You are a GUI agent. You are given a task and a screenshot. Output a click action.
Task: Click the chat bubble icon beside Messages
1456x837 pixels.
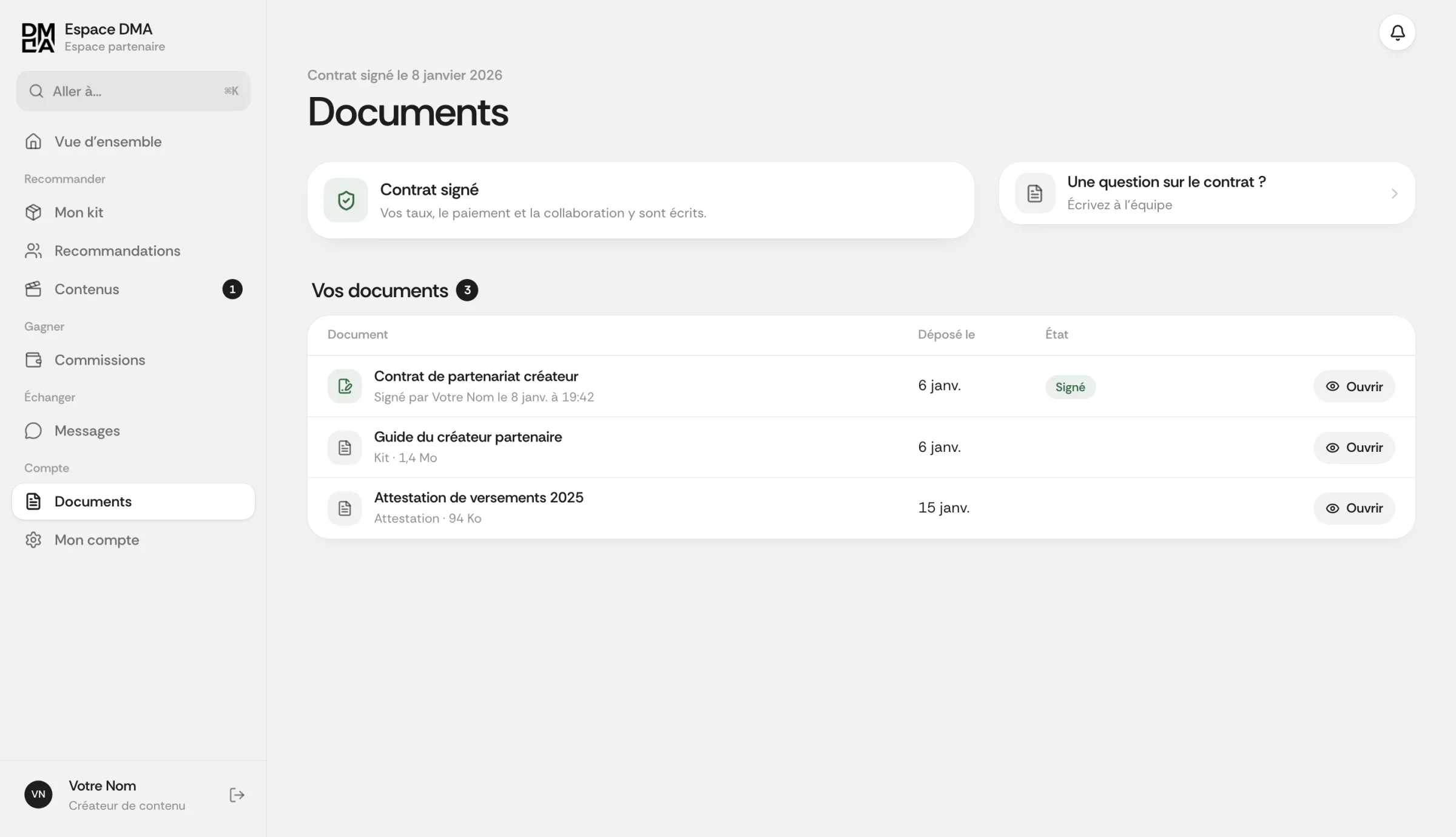tap(33, 431)
